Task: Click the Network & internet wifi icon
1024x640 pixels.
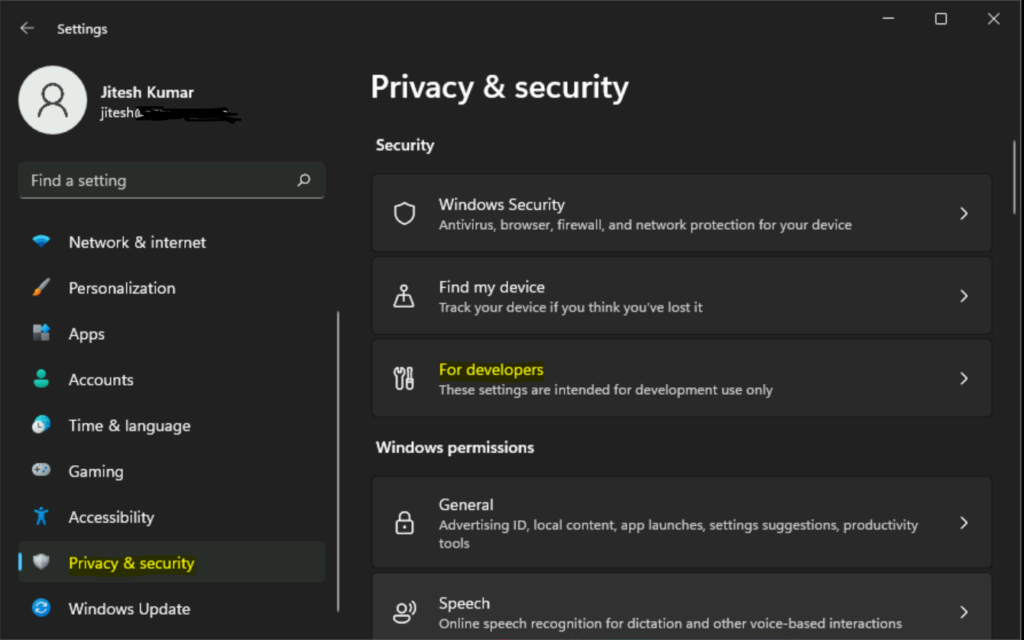Action: click(x=41, y=242)
